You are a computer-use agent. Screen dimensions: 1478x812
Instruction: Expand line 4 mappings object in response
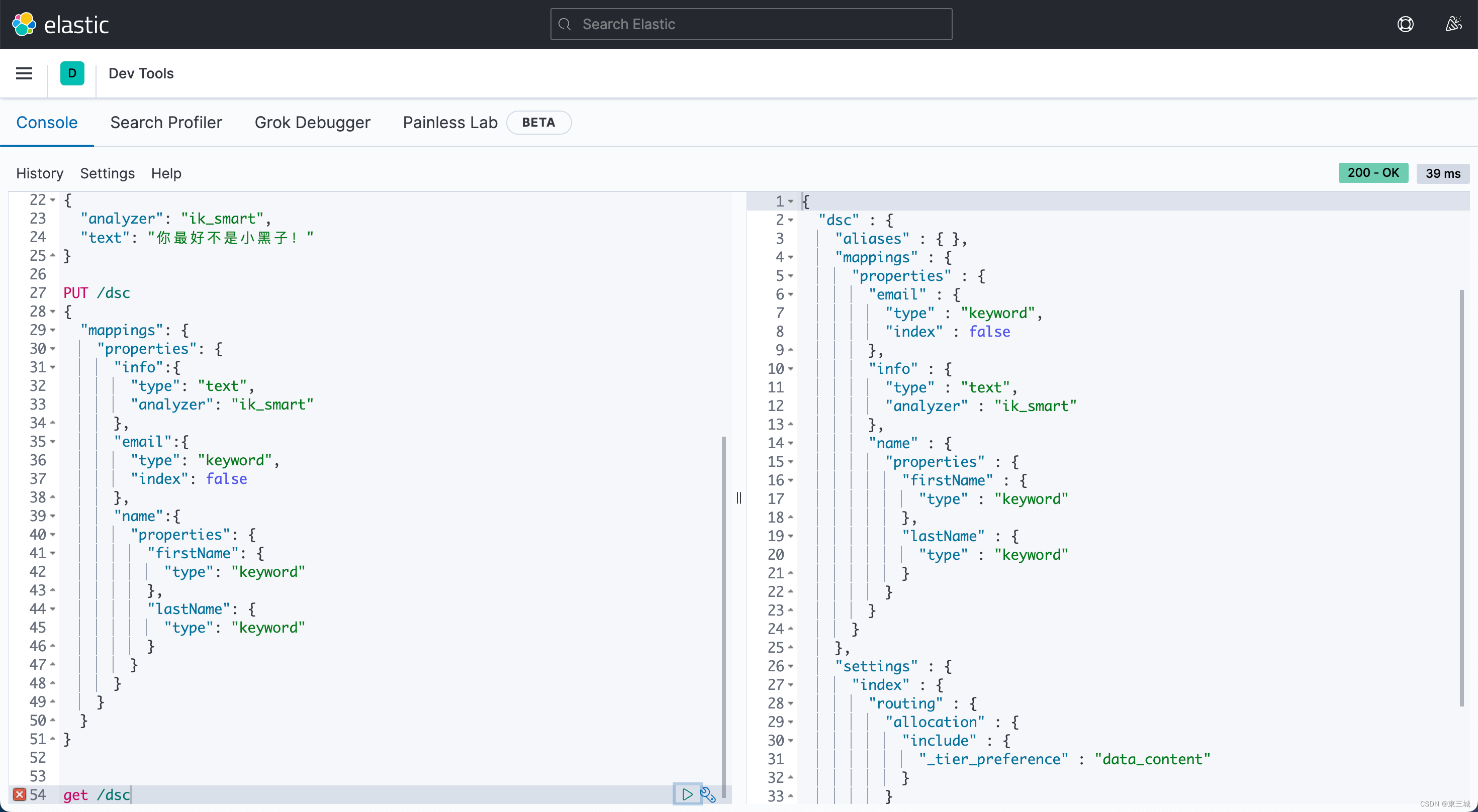[x=790, y=257]
